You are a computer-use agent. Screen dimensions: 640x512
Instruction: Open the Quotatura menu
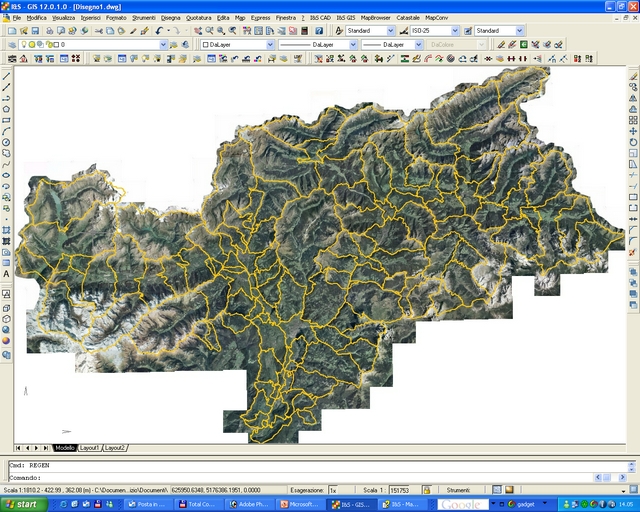[x=198, y=17]
